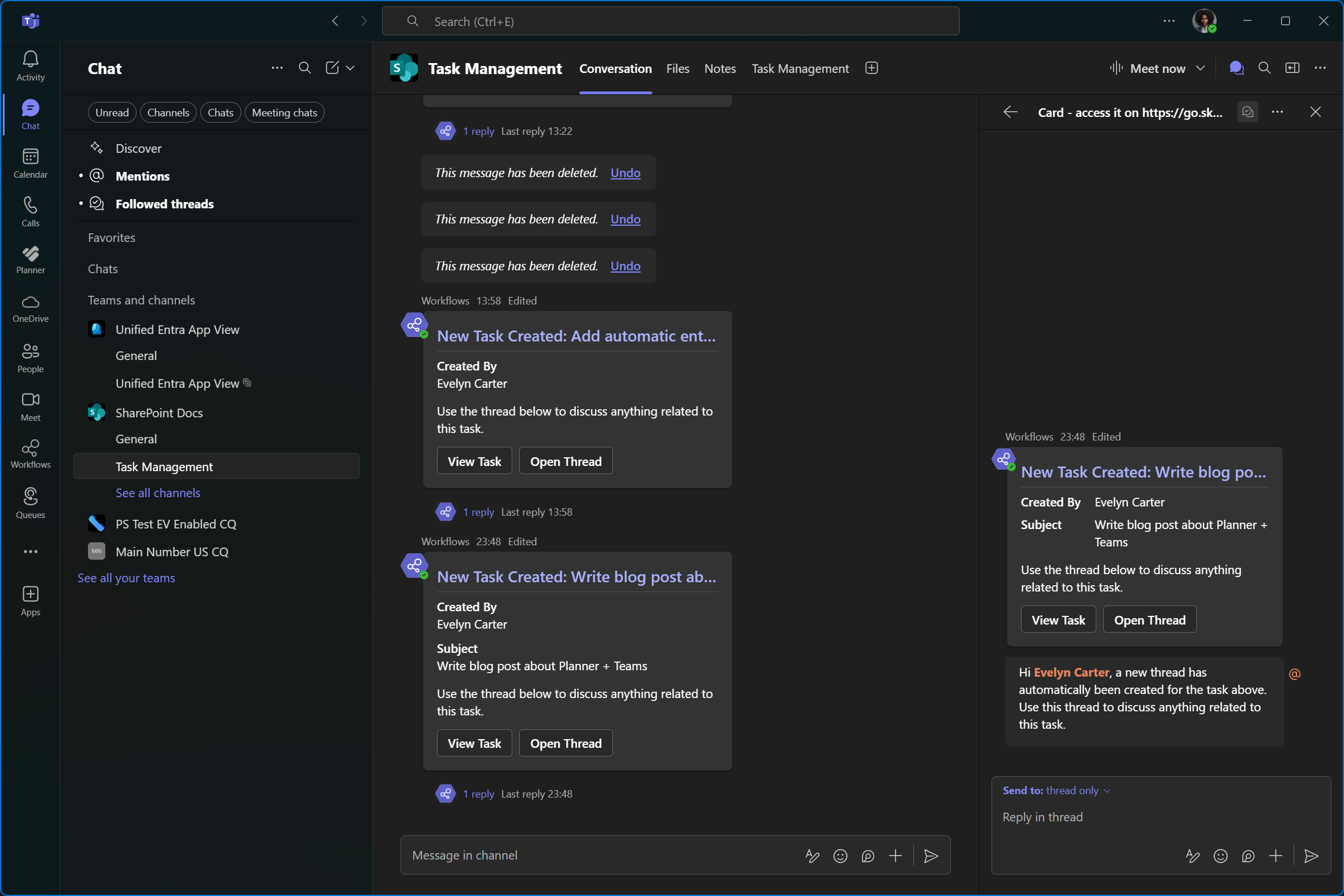This screenshot has height=896, width=1344.
Task: Select Task Management channel in list
Action: (x=216, y=467)
